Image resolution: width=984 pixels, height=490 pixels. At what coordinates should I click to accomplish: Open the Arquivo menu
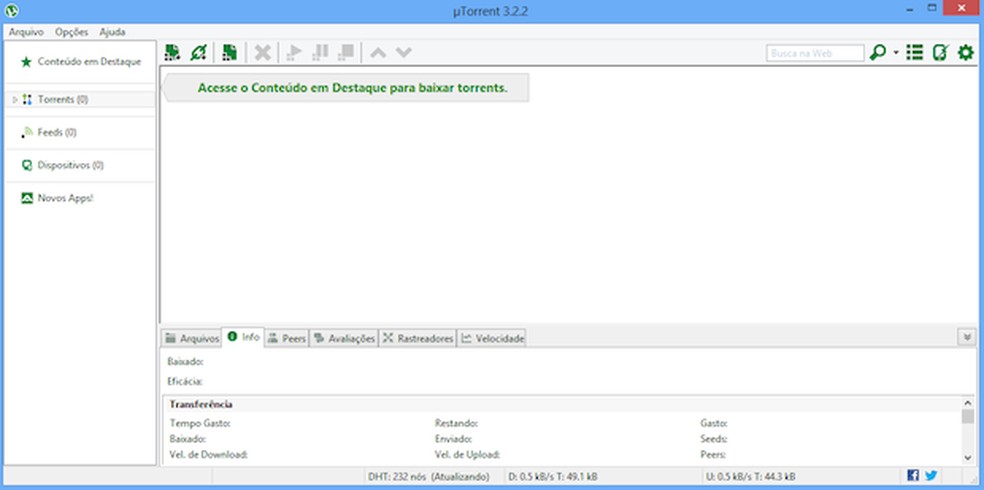pyautogui.click(x=26, y=32)
